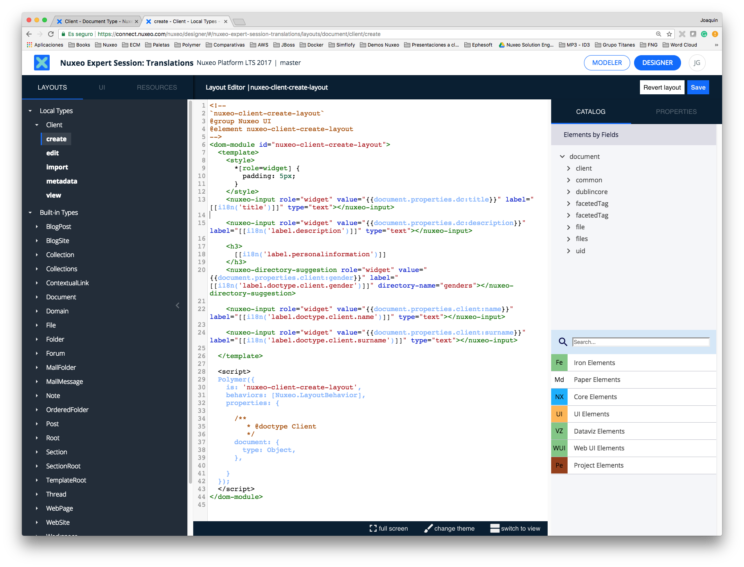
Task: Click the Elements by Fields header
Action: pos(591,135)
